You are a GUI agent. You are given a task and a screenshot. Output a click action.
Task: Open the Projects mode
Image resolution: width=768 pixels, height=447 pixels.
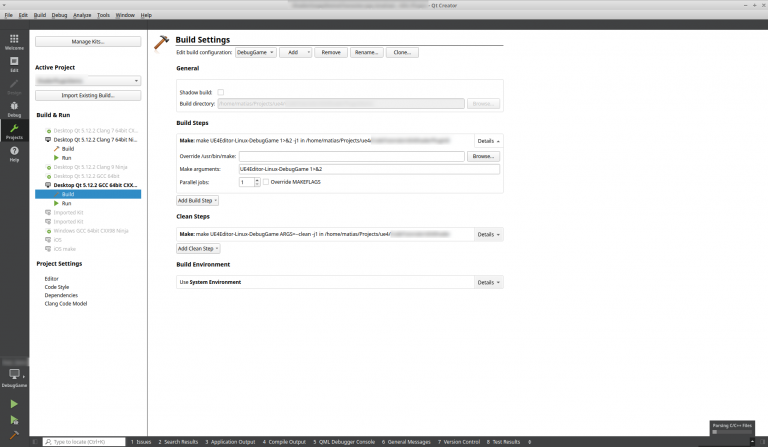(14, 132)
